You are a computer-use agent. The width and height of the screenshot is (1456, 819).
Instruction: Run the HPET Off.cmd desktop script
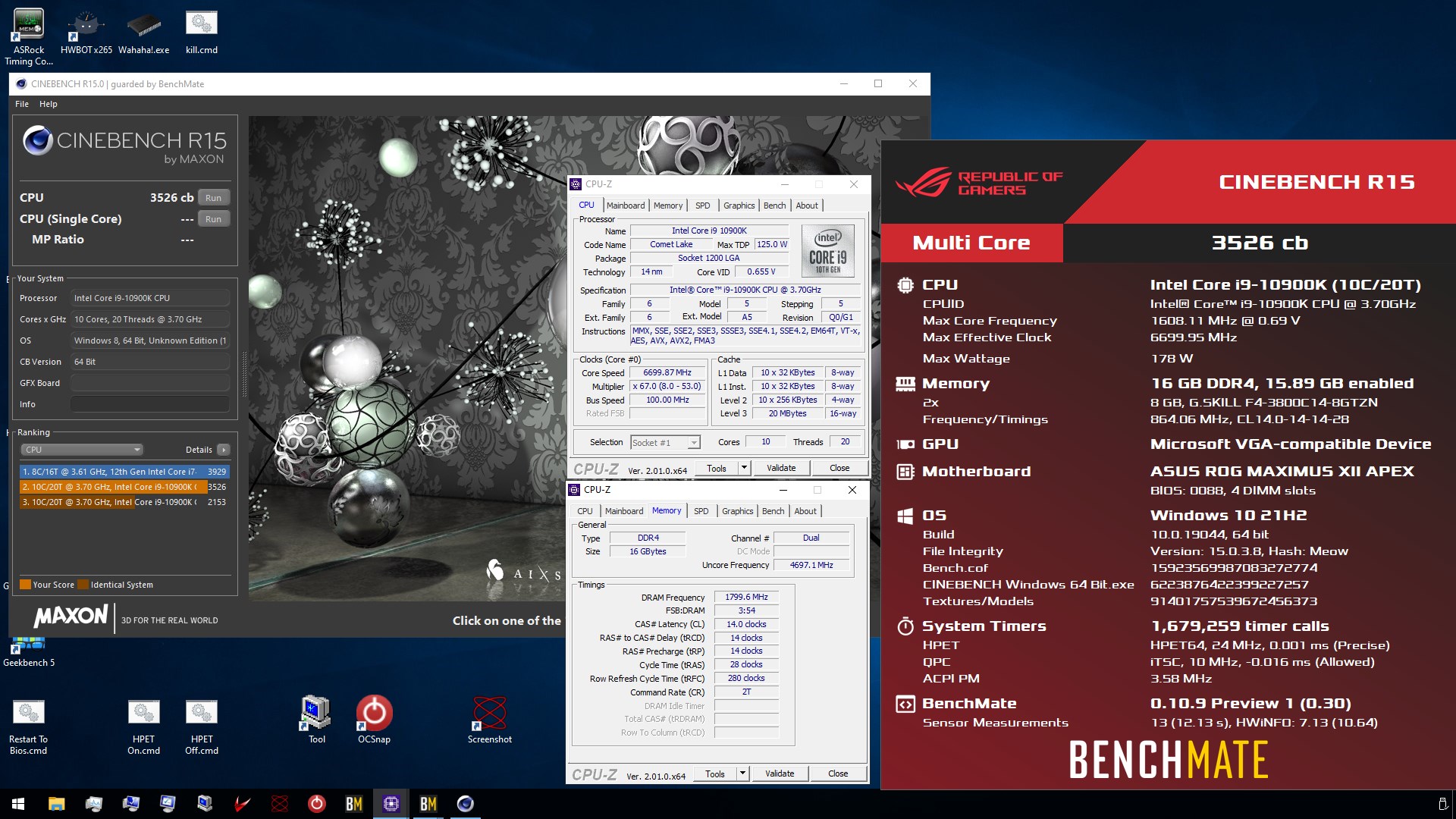click(x=202, y=727)
